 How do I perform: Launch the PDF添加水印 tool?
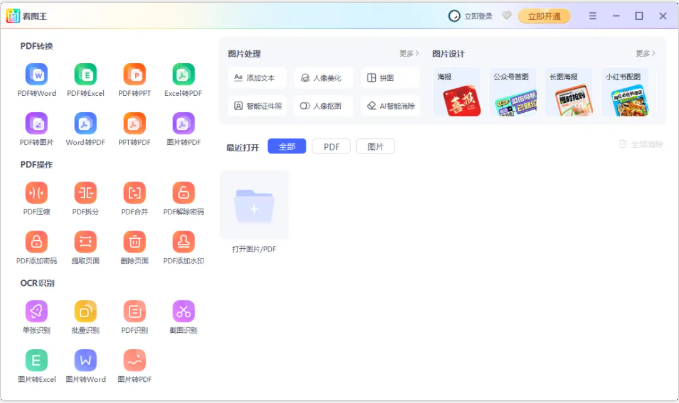(183, 248)
